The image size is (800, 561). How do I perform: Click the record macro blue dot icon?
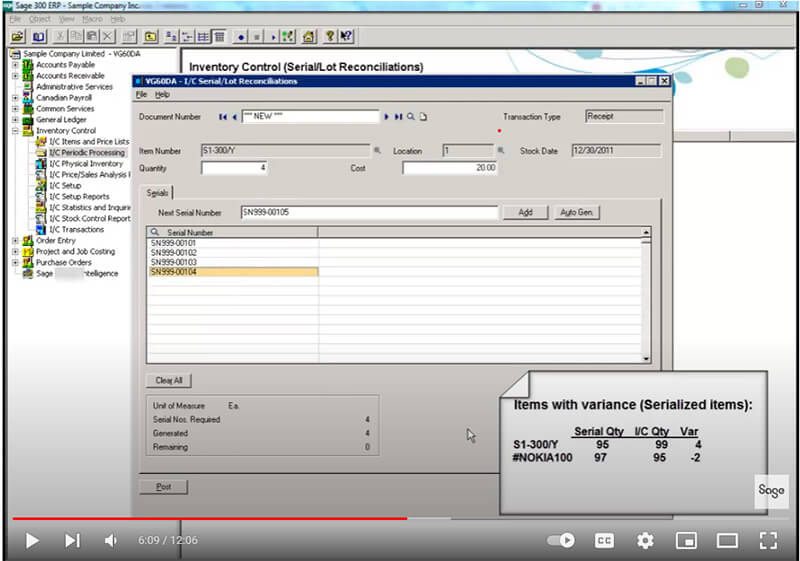(240, 37)
